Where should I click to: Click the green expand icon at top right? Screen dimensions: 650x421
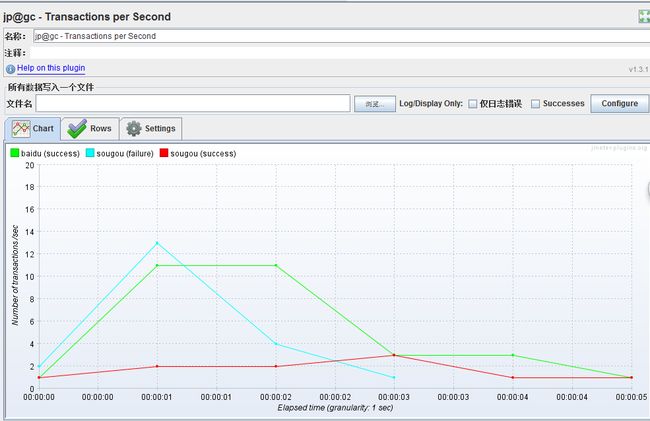644,17
